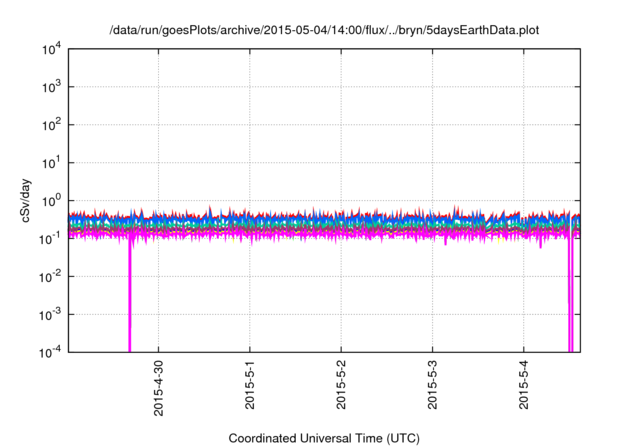Click the 2015-5-4 date tick label
The height and width of the screenshot is (448, 640).
(524, 385)
